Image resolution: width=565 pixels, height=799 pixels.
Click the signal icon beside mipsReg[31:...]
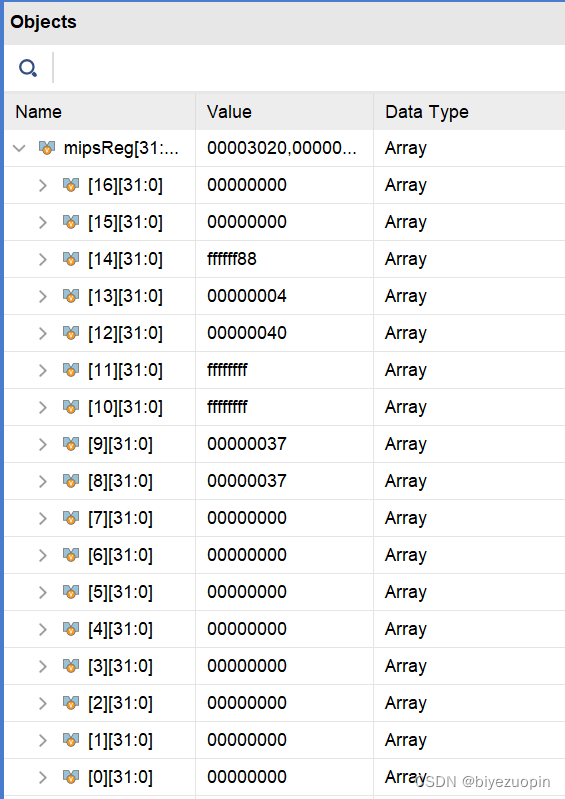pyautogui.click(x=47, y=148)
